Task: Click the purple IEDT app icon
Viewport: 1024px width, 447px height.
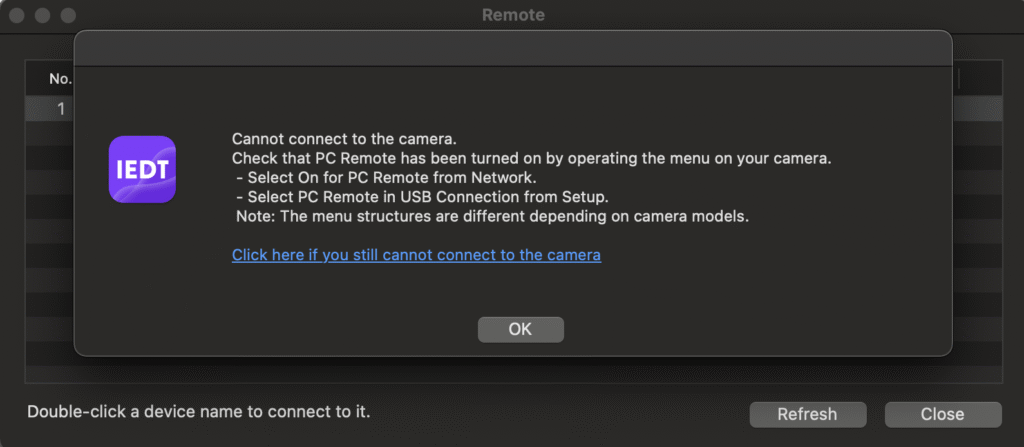Action: tap(142, 169)
